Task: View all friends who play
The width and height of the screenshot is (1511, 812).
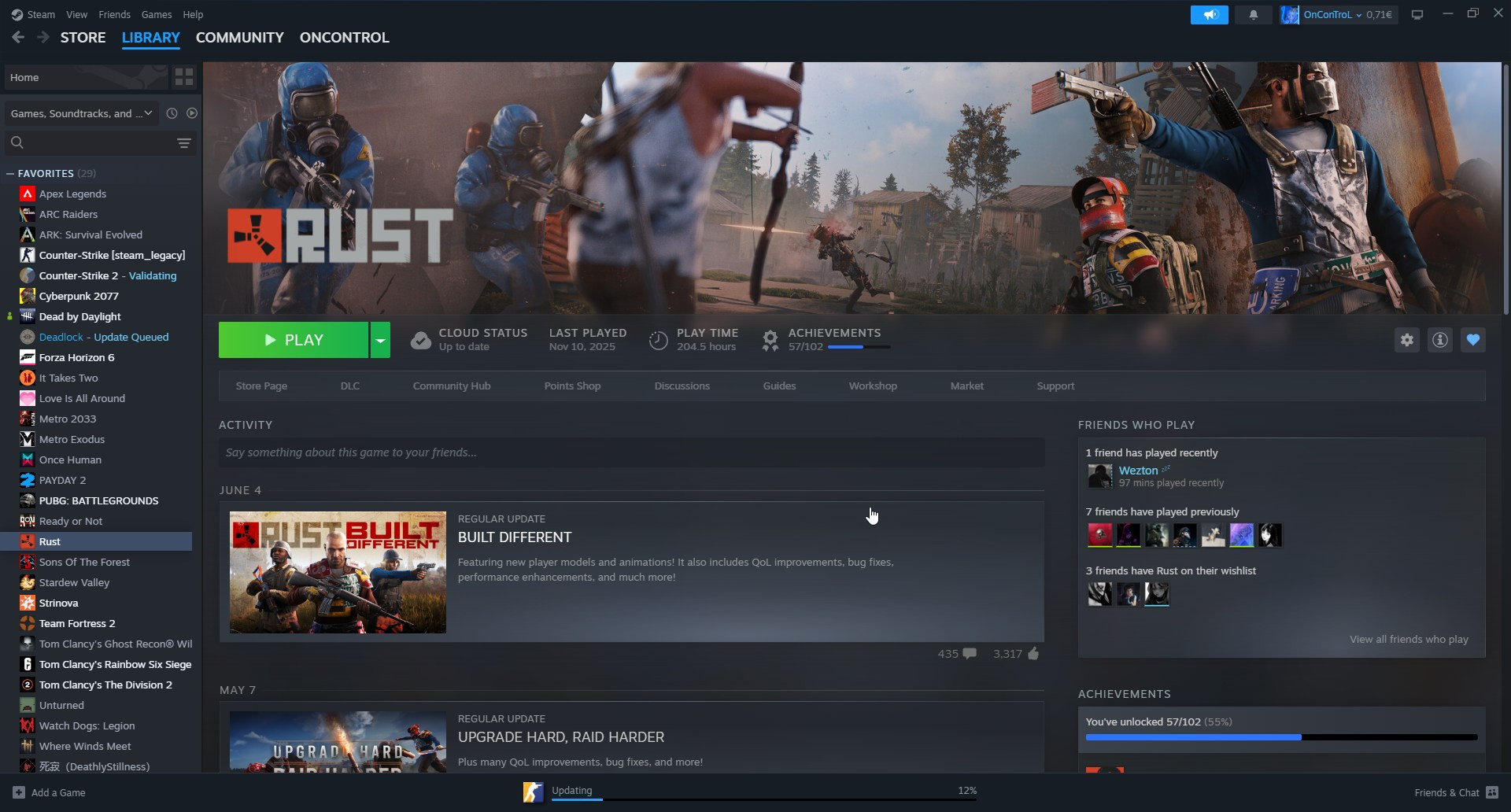Action: click(x=1409, y=639)
